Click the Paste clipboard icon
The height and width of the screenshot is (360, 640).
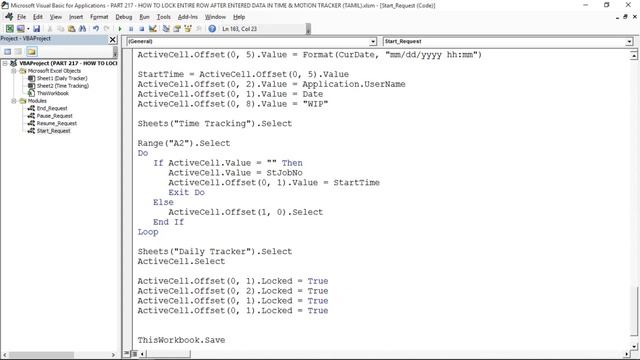pos(71,29)
